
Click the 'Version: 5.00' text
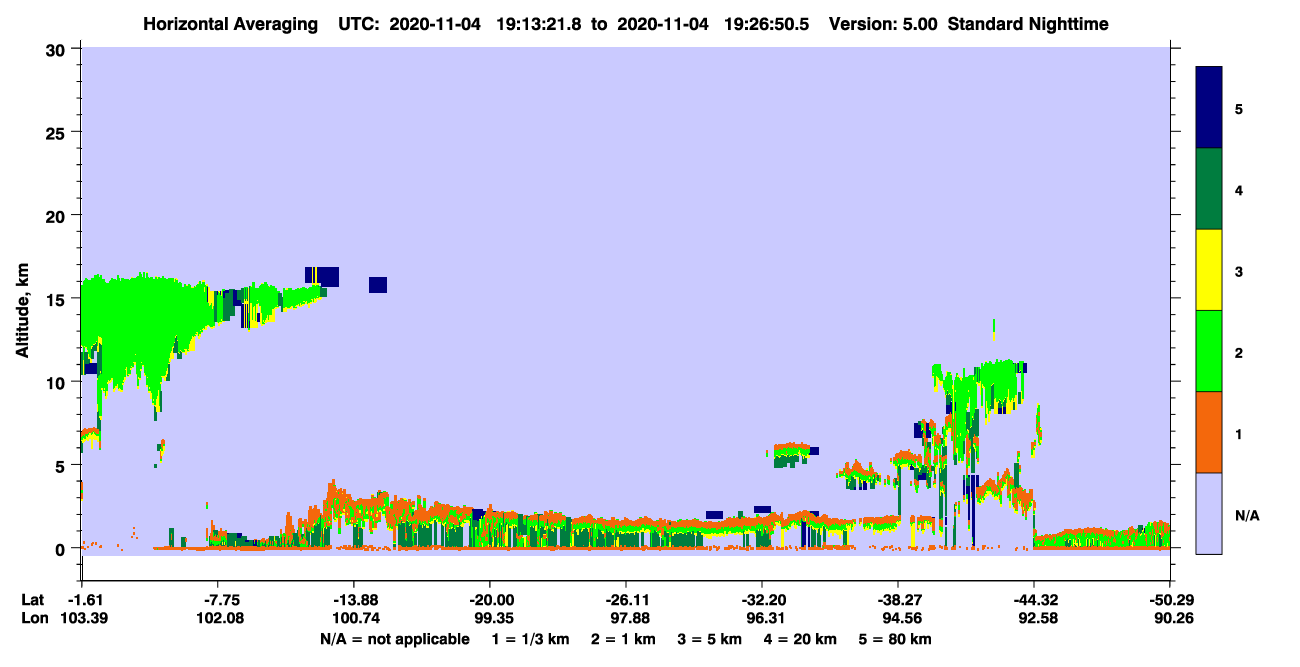(881, 23)
